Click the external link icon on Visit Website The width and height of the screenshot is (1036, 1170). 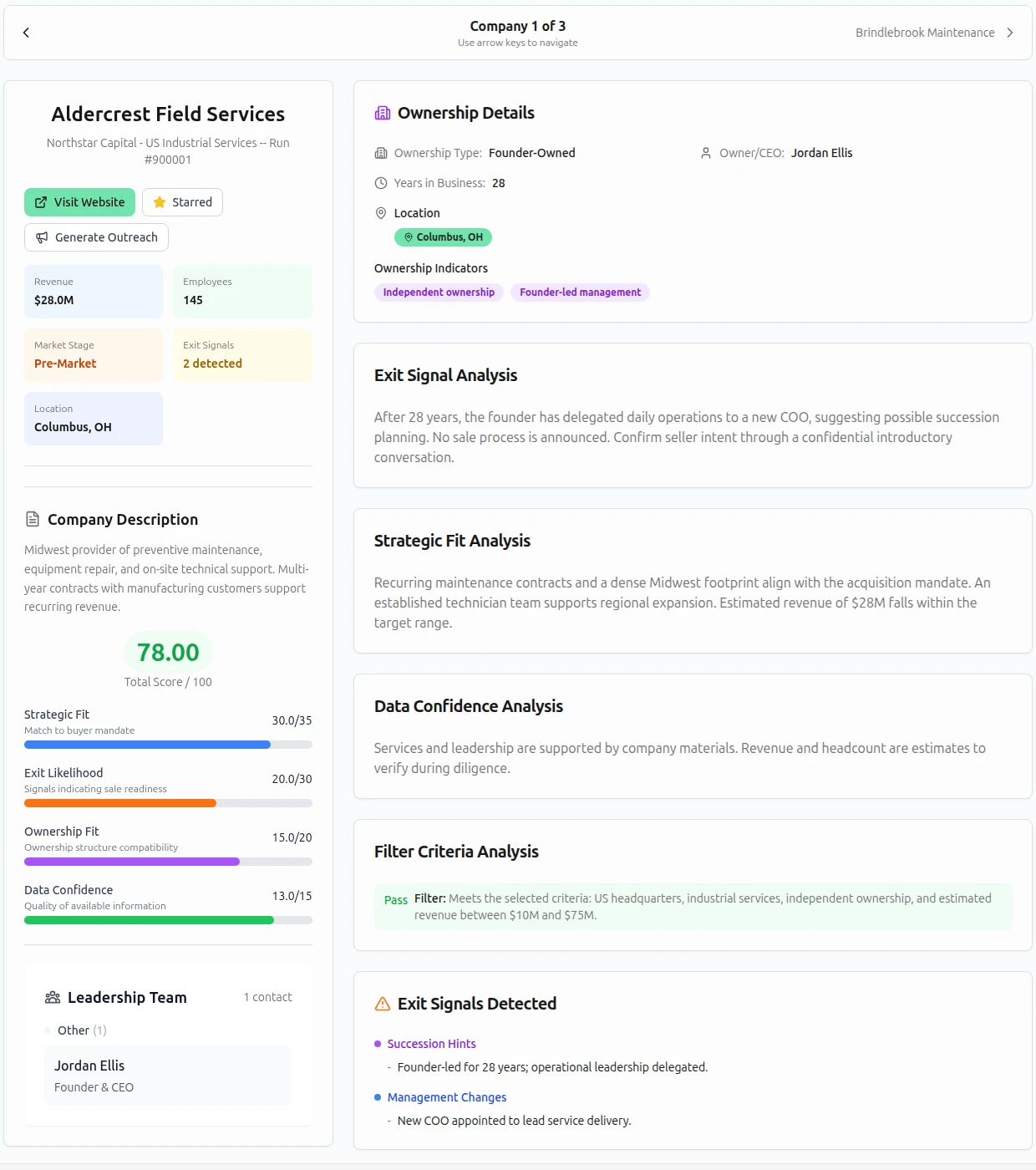point(41,202)
